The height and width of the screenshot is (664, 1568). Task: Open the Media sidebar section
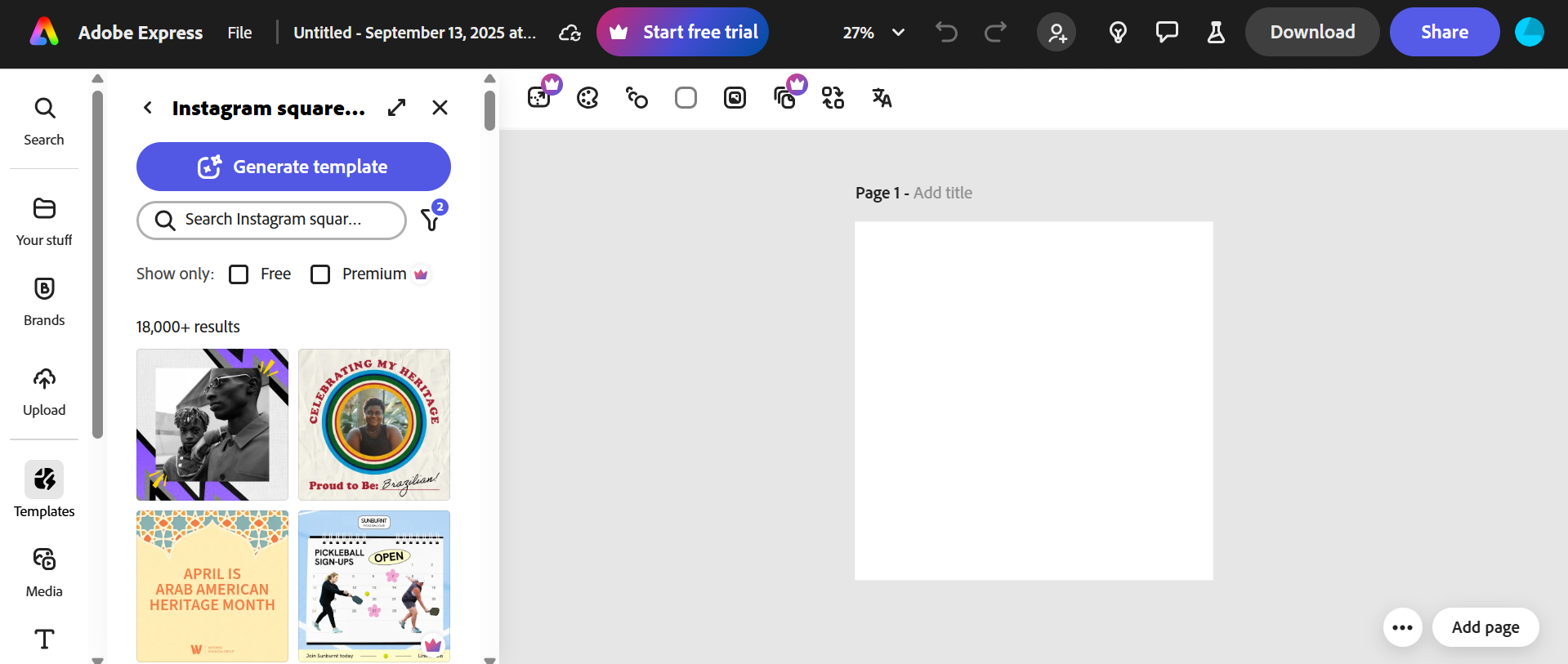44,573
